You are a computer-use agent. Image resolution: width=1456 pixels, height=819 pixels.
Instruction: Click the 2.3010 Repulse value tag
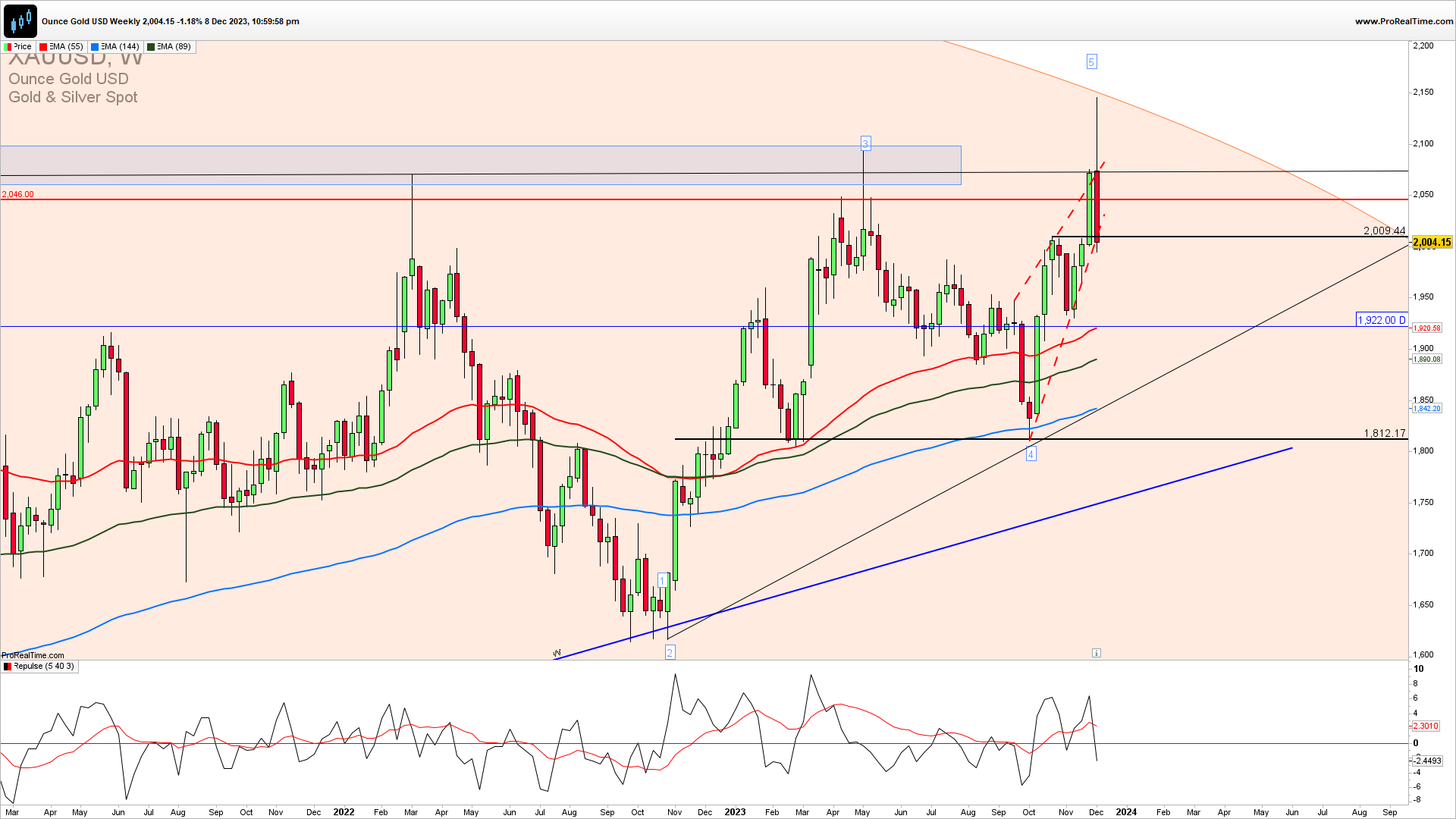(1426, 726)
